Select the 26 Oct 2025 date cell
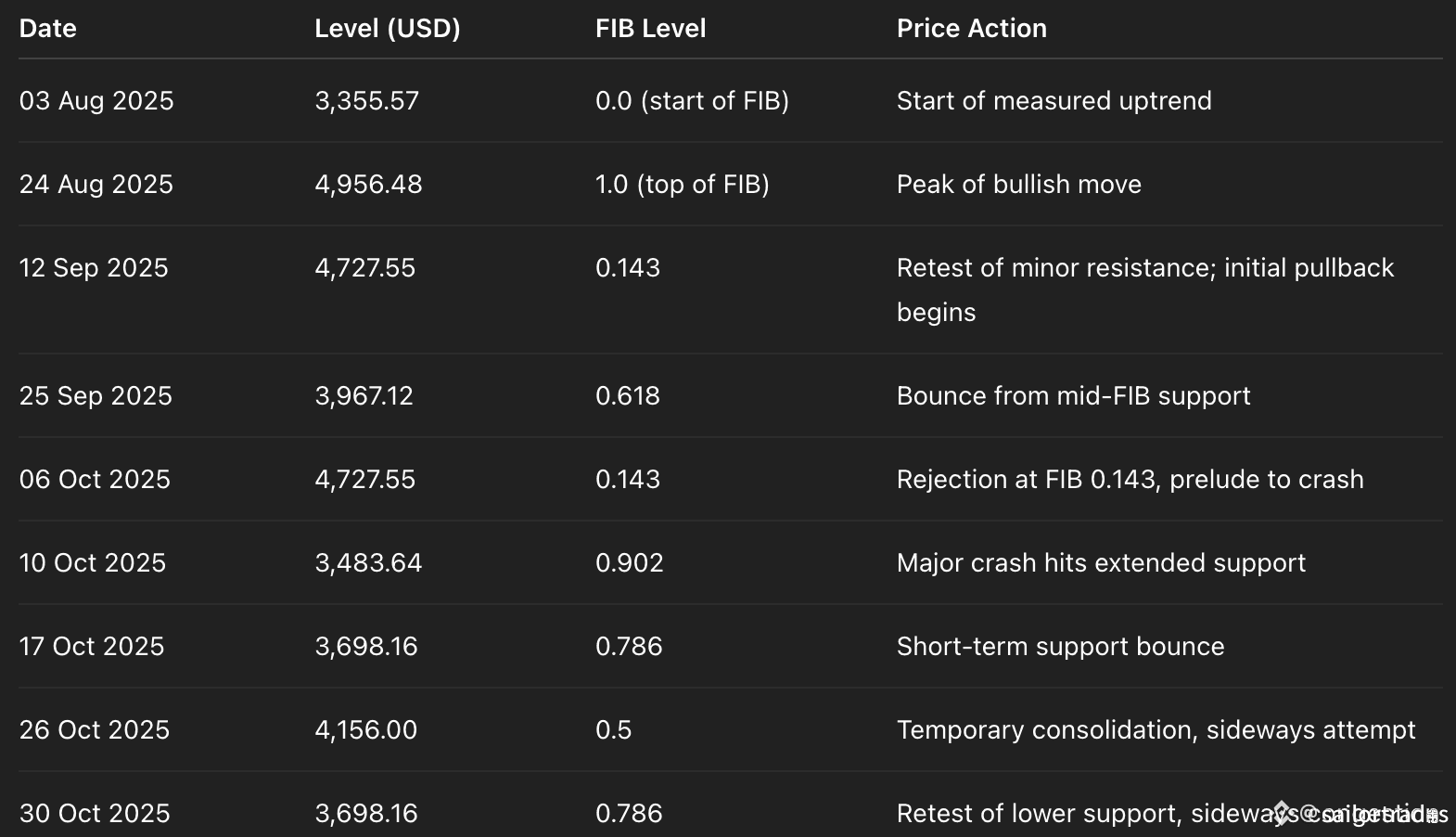 coord(95,730)
